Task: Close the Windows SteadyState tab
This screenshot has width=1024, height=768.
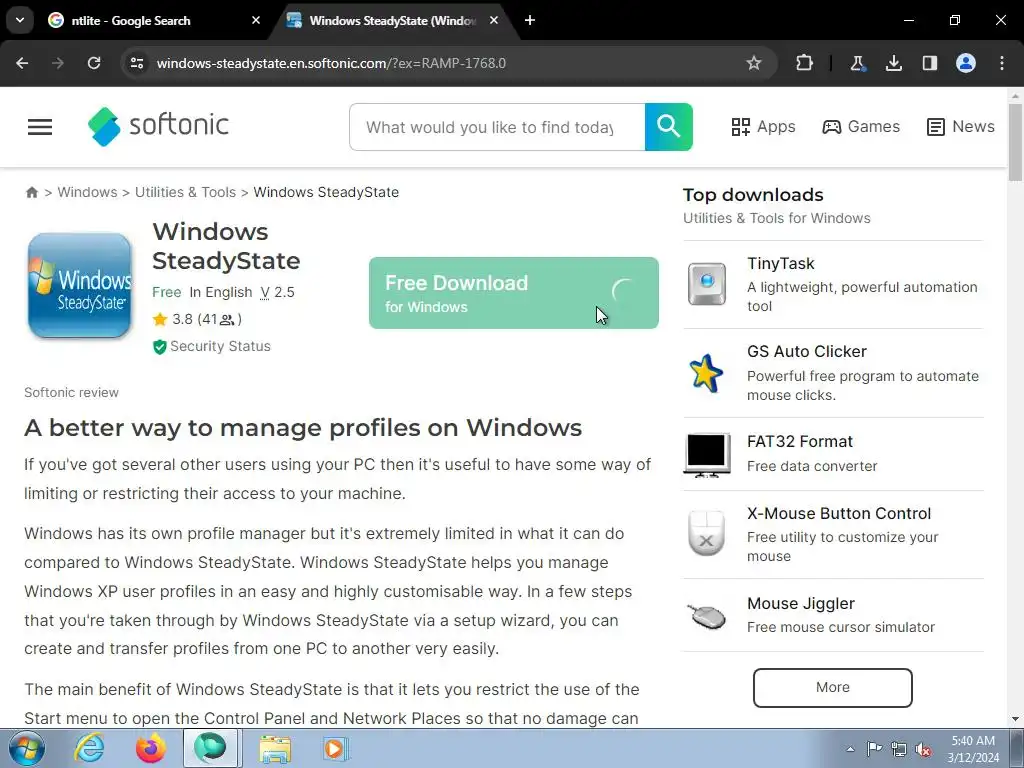Action: pyautogui.click(x=494, y=20)
